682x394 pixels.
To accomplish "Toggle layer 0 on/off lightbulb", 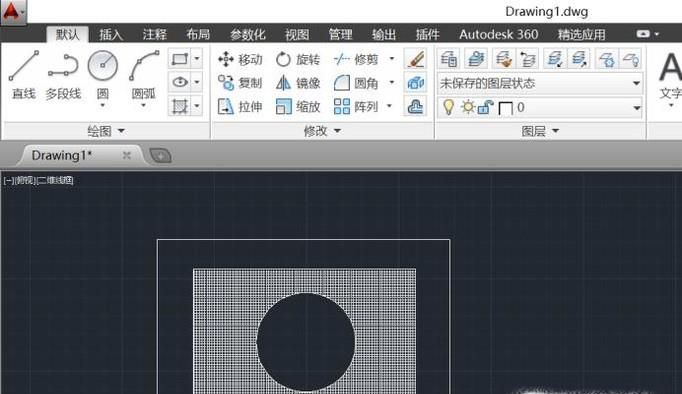I will coord(448,107).
